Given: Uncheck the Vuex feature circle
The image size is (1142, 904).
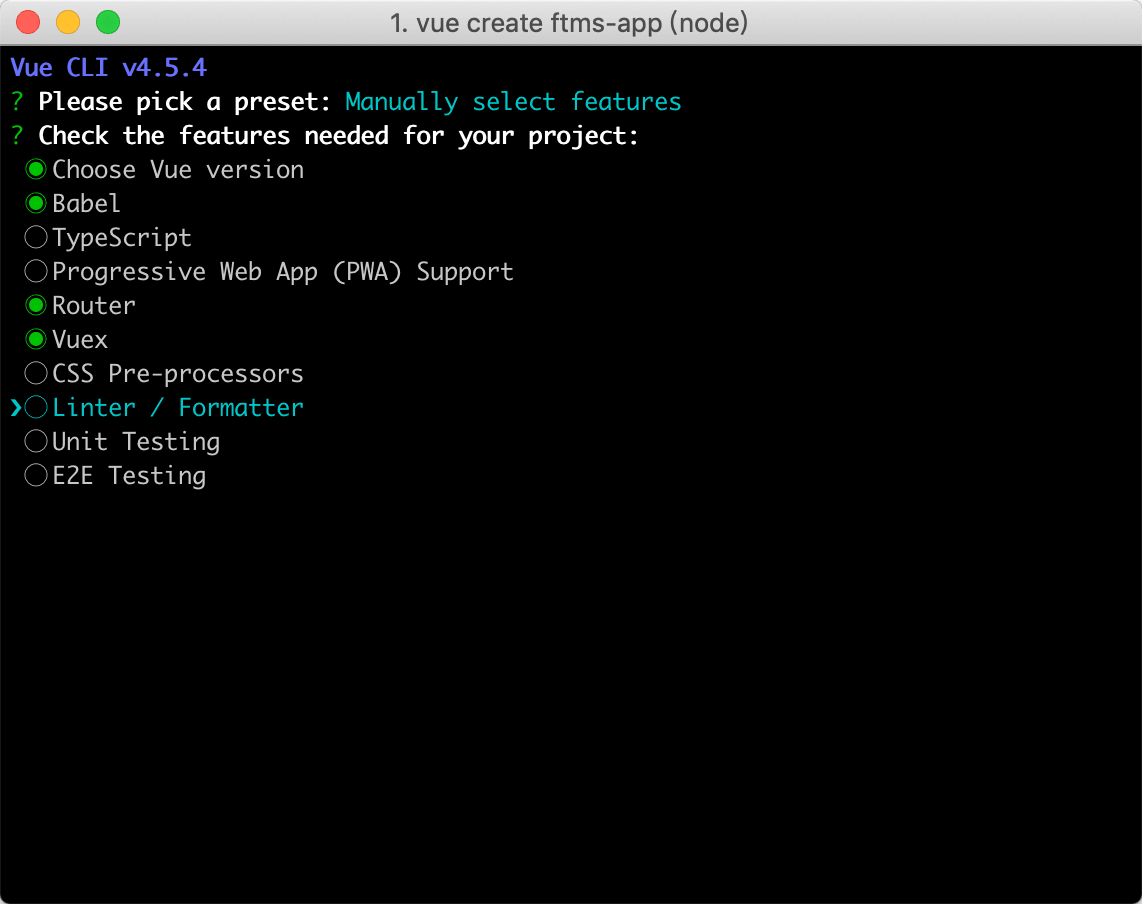Looking at the screenshot, I should pos(37,340).
